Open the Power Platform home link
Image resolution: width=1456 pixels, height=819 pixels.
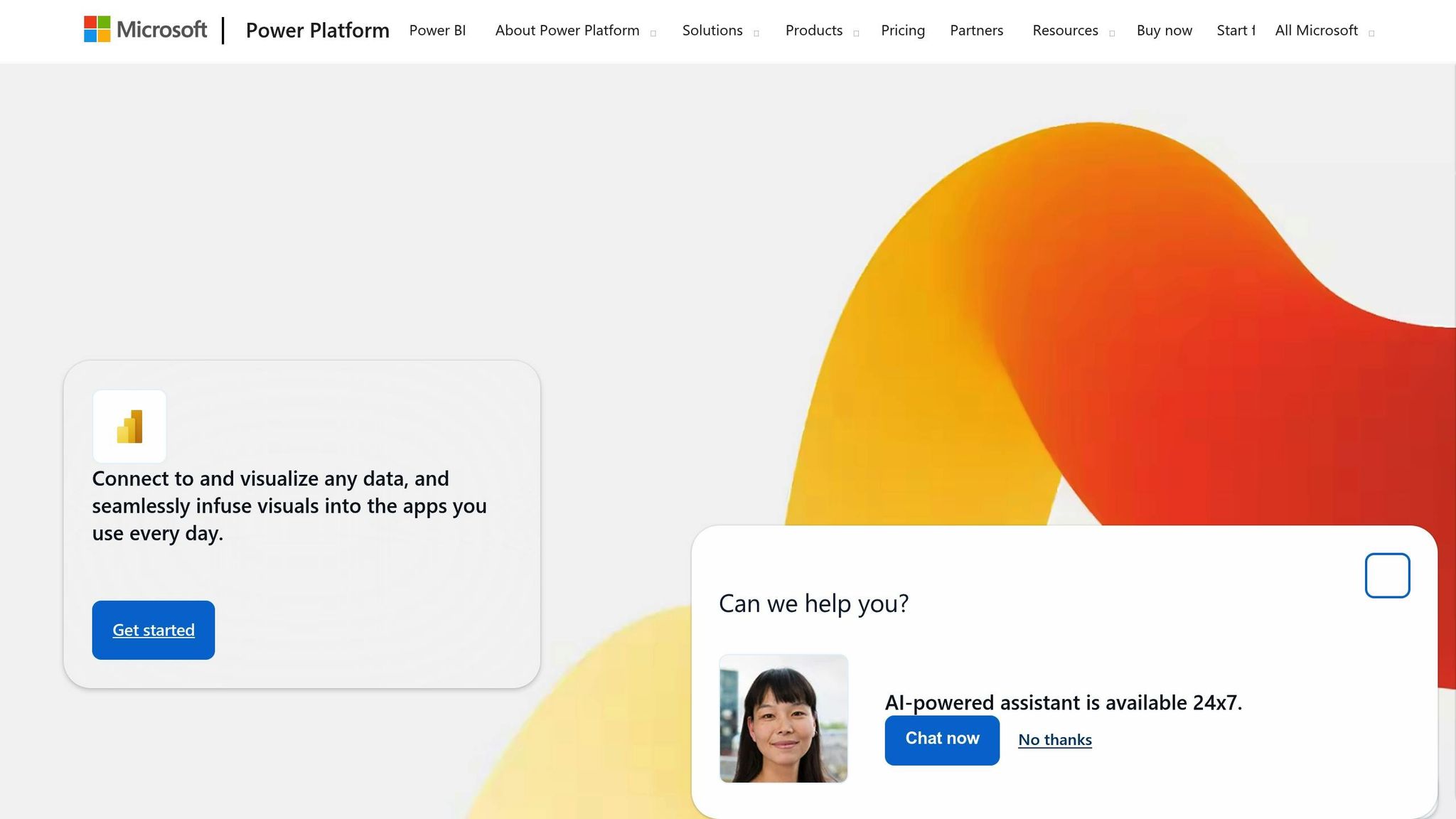[x=318, y=31]
